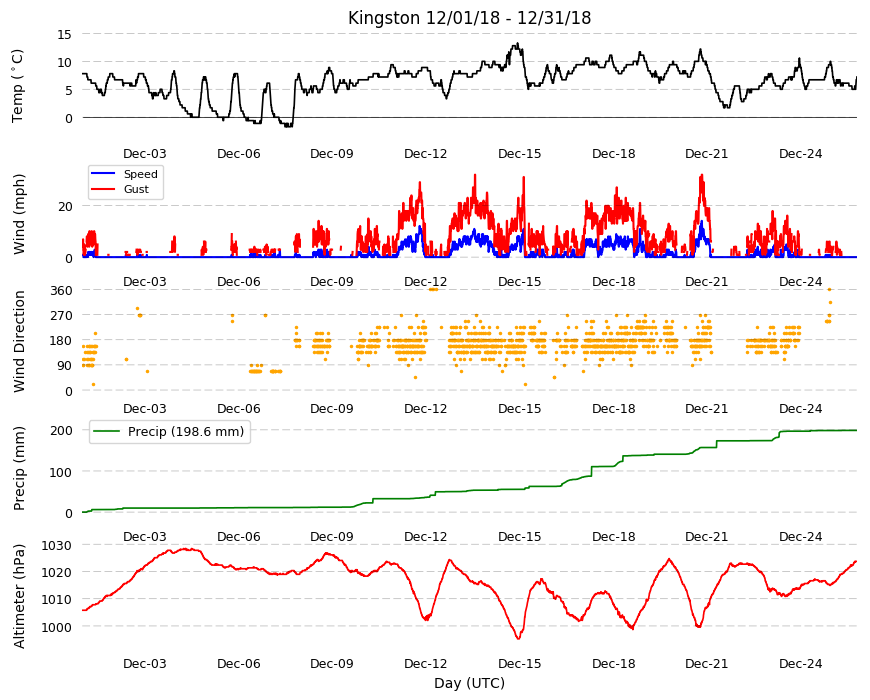Click the Temp (°C) axis label
870x700 pixels.
coord(17,85)
